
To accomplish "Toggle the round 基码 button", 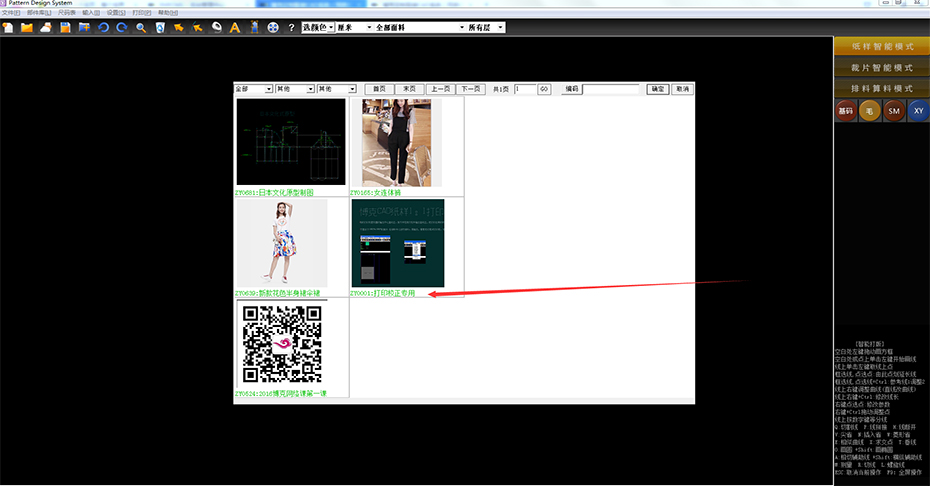I will tap(845, 112).
